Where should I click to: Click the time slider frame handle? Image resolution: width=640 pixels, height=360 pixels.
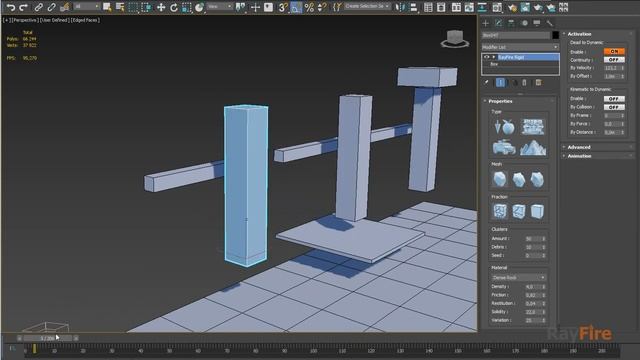tap(47, 338)
